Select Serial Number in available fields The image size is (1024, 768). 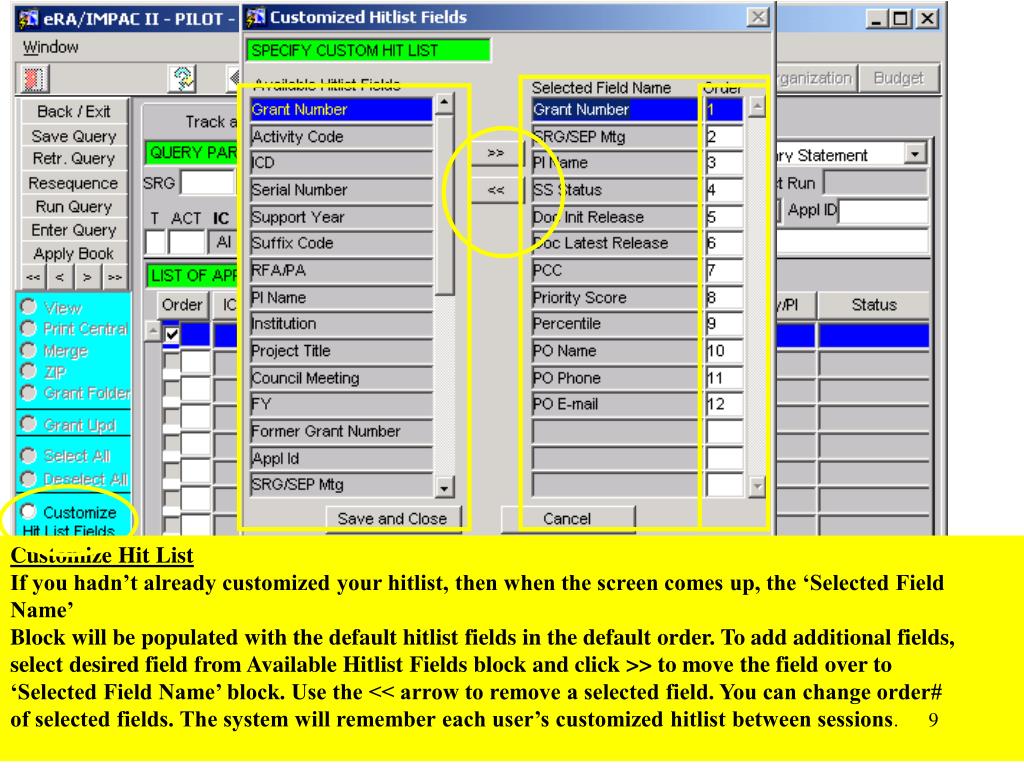(341, 190)
